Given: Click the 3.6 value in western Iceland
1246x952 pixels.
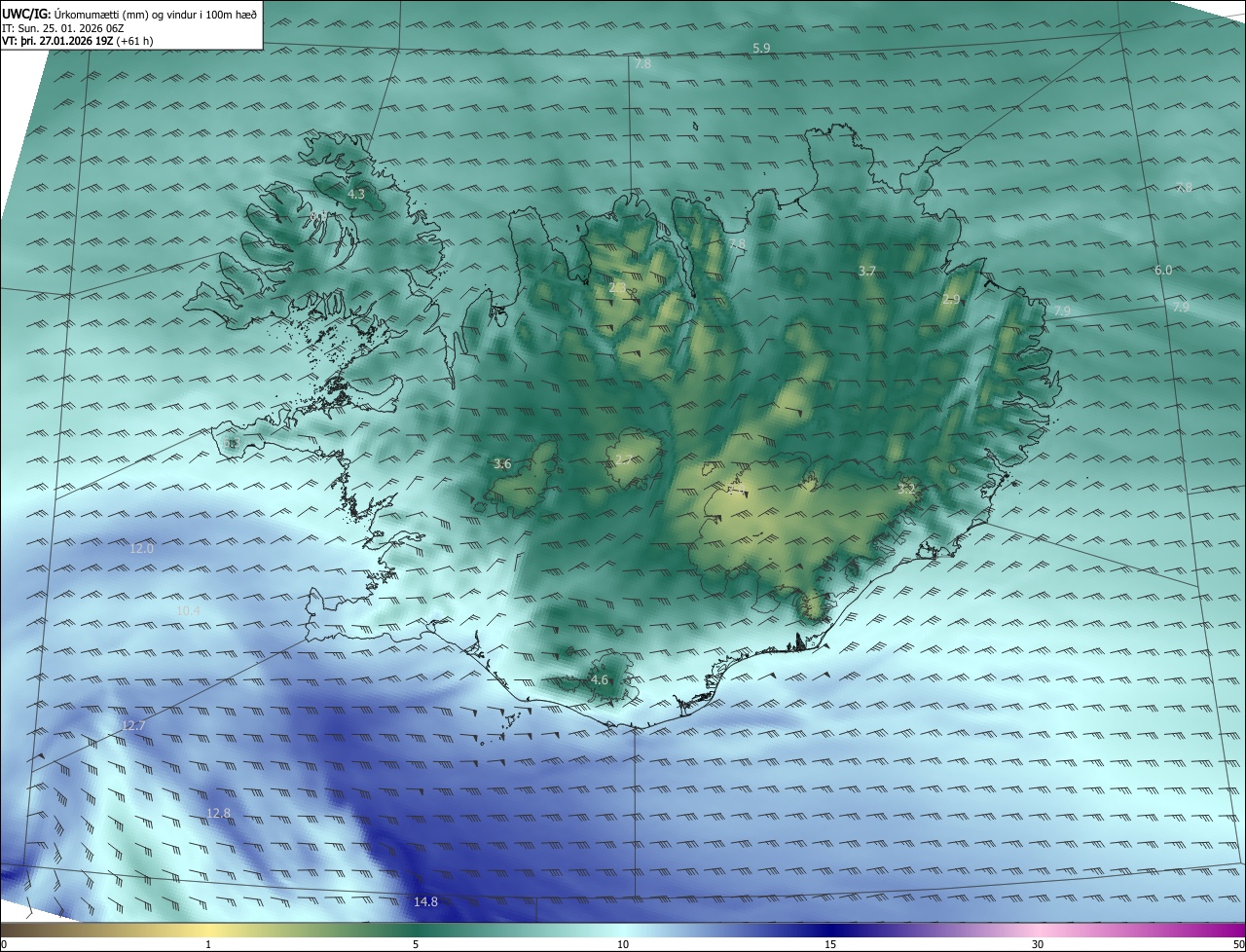Looking at the screenshot, I should [502, 464].
